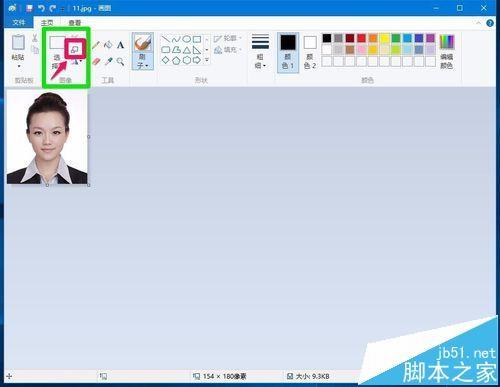Select the Pencil tool
The image size is (500, 387).
pos(96,45)
